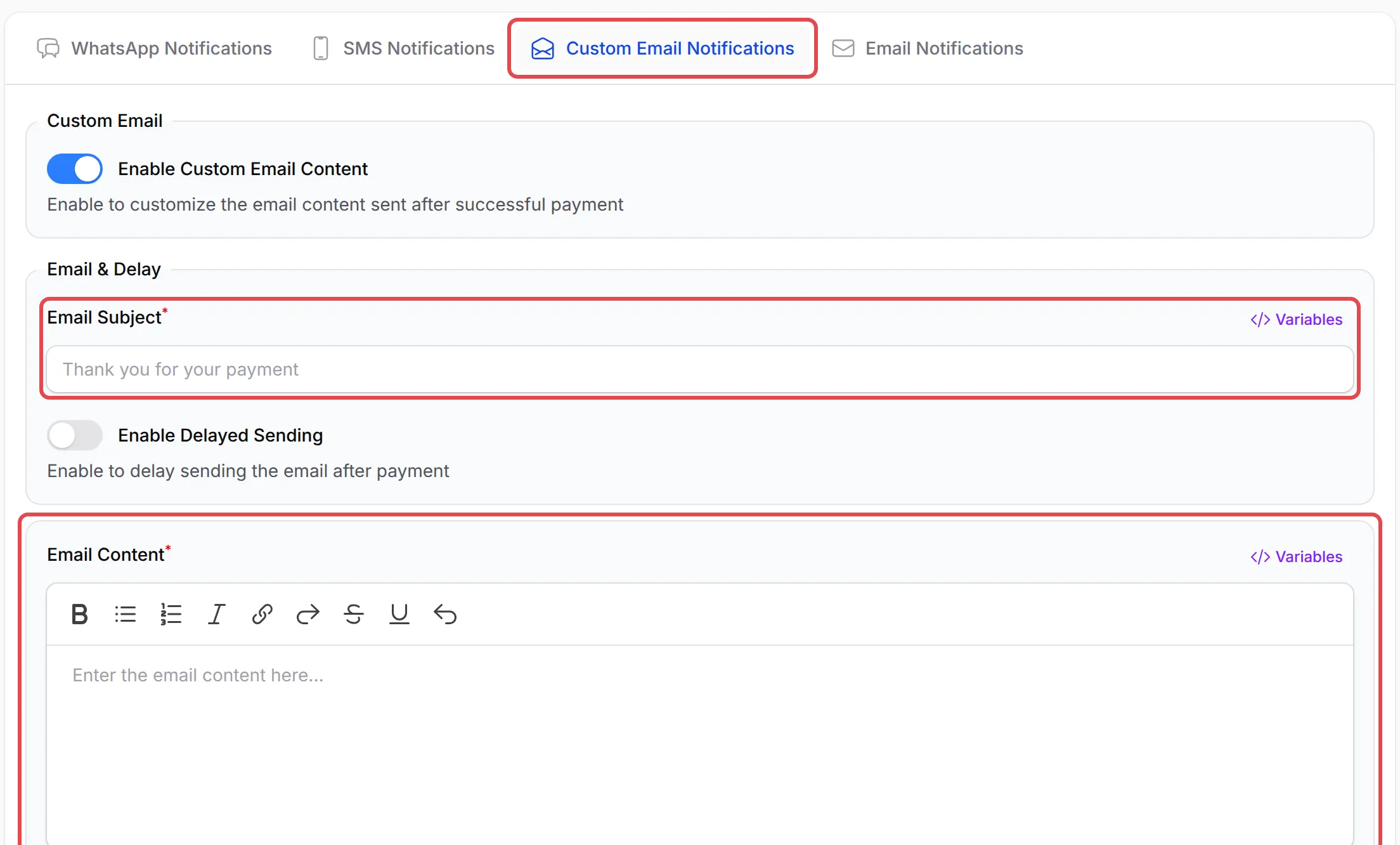Turn on Enable Delayed Sending

tap(75, 435)
